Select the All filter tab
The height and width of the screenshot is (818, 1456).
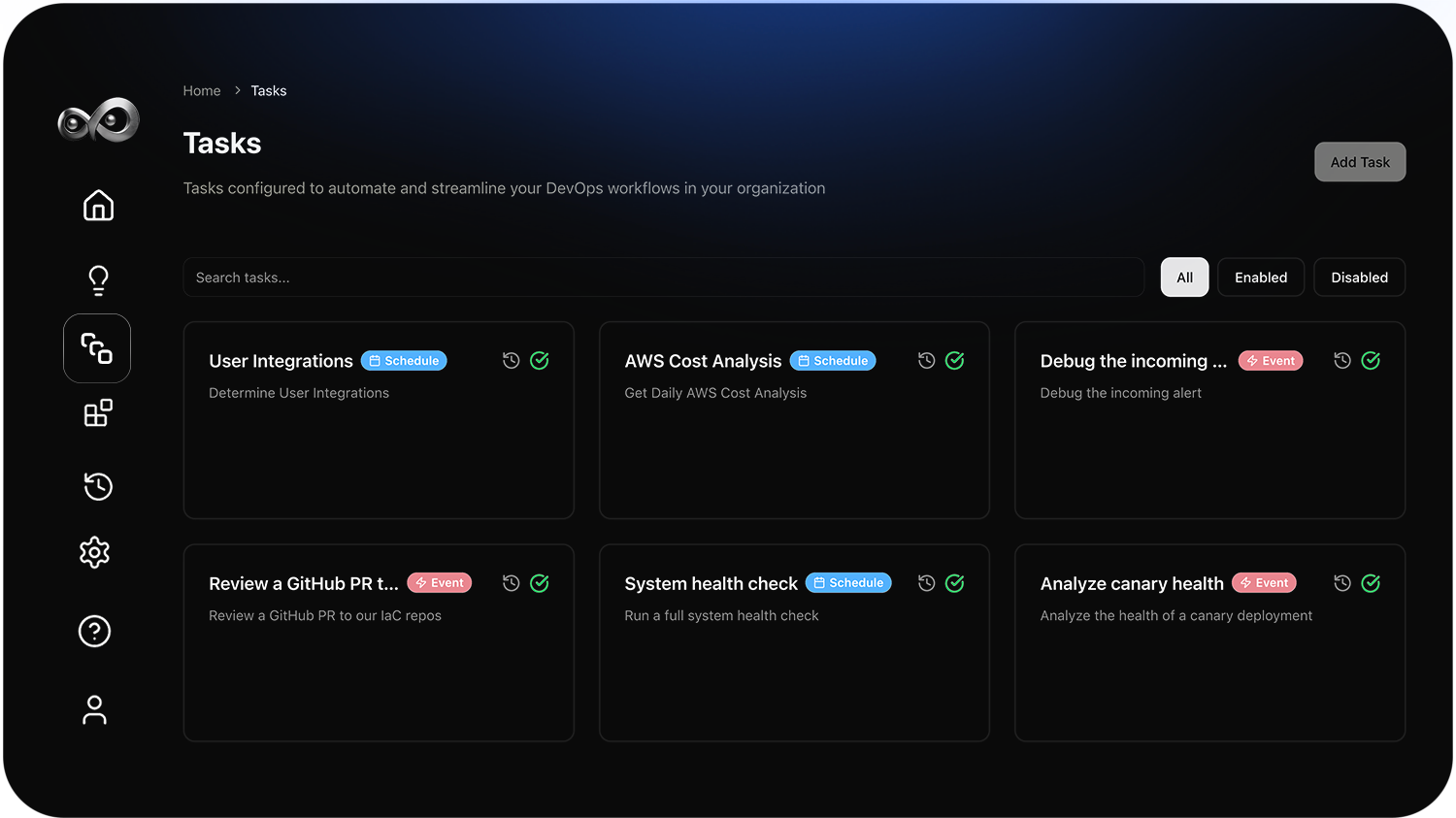coord(1185,278)
